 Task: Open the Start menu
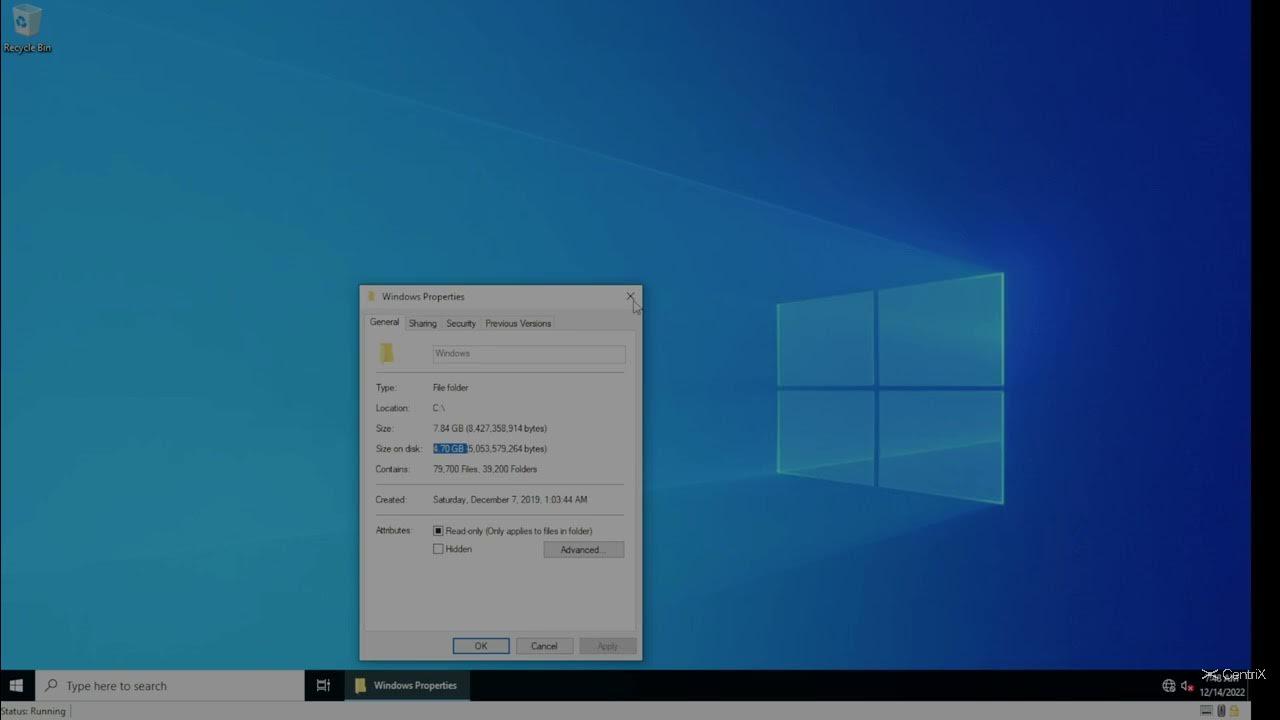[x=14, y=686]
